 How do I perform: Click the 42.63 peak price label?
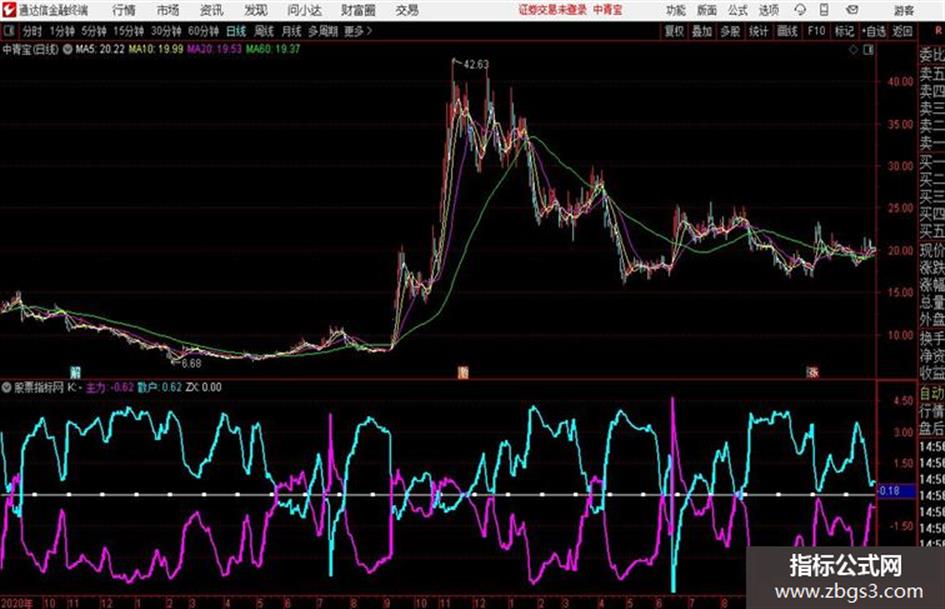point(476,64)
